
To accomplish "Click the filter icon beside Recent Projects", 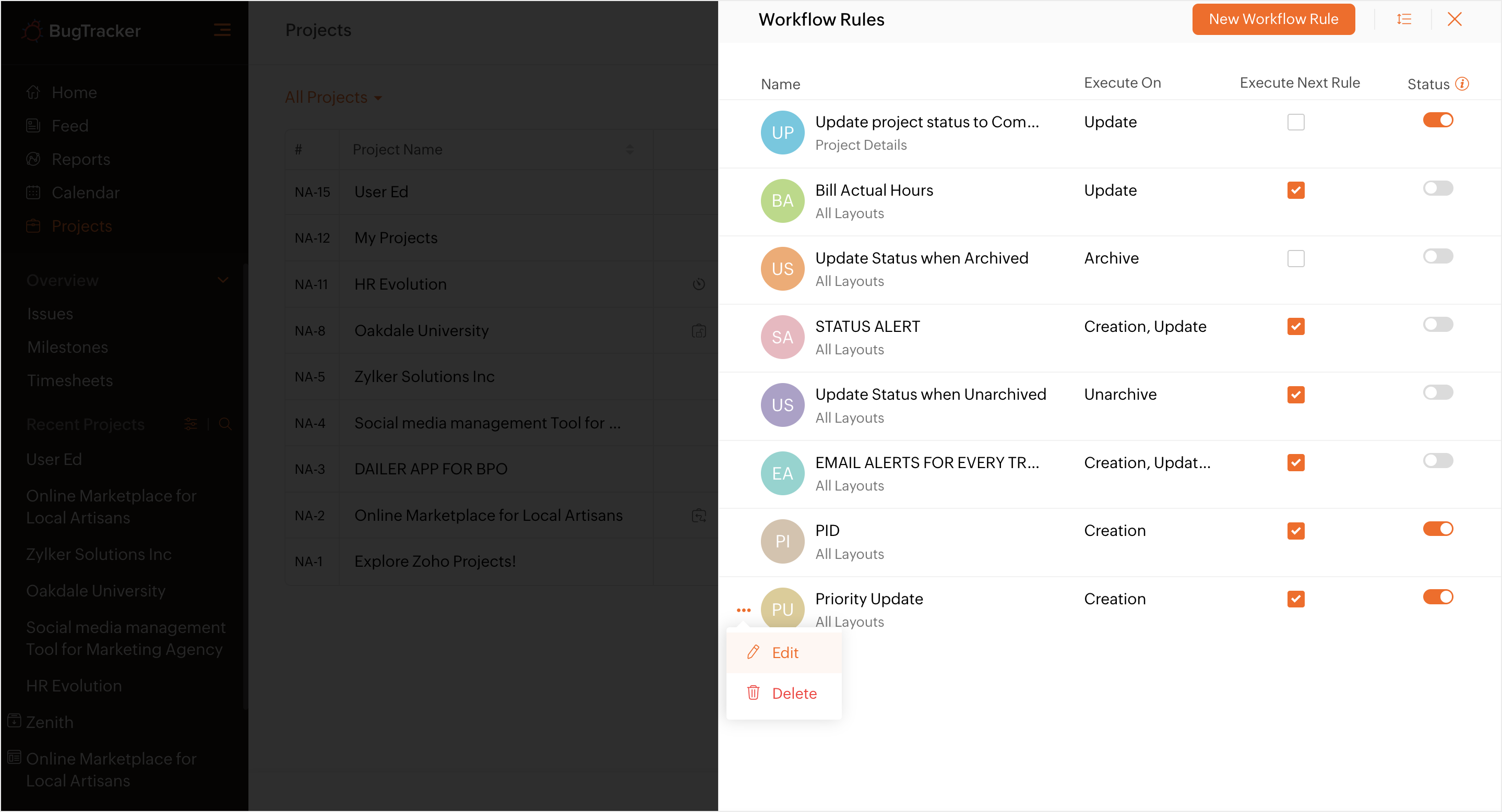I will click(x=190, y=424).
